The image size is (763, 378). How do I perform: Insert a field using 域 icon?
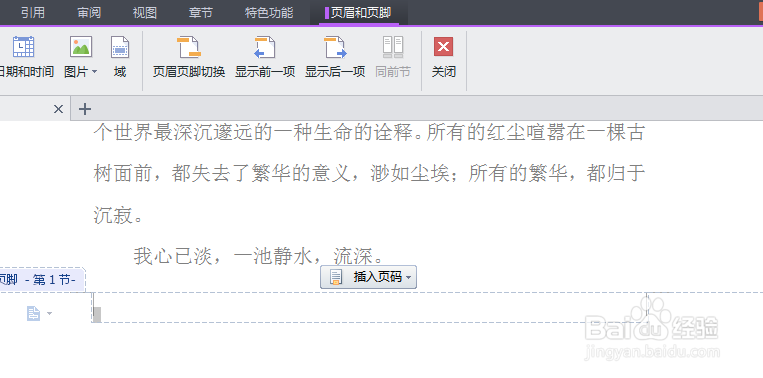point(120,47)
